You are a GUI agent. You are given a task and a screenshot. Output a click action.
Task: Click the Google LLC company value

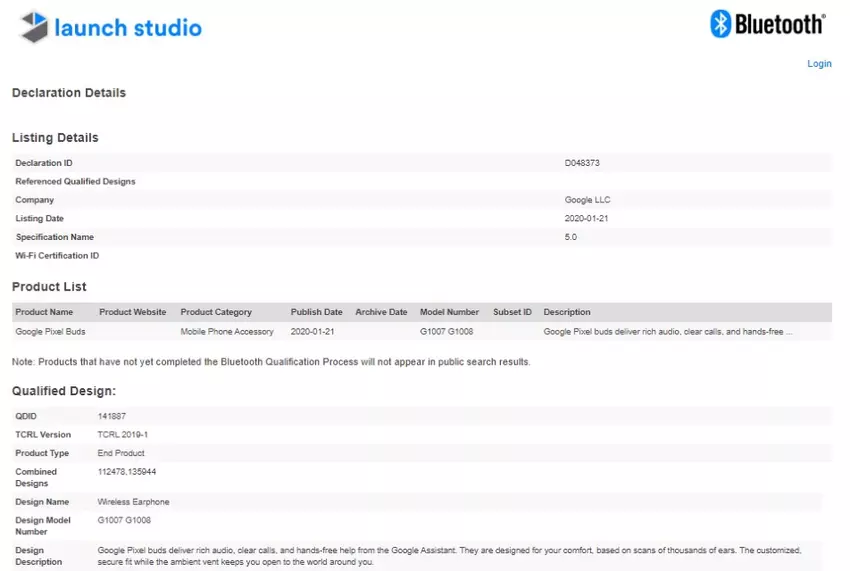585,200
